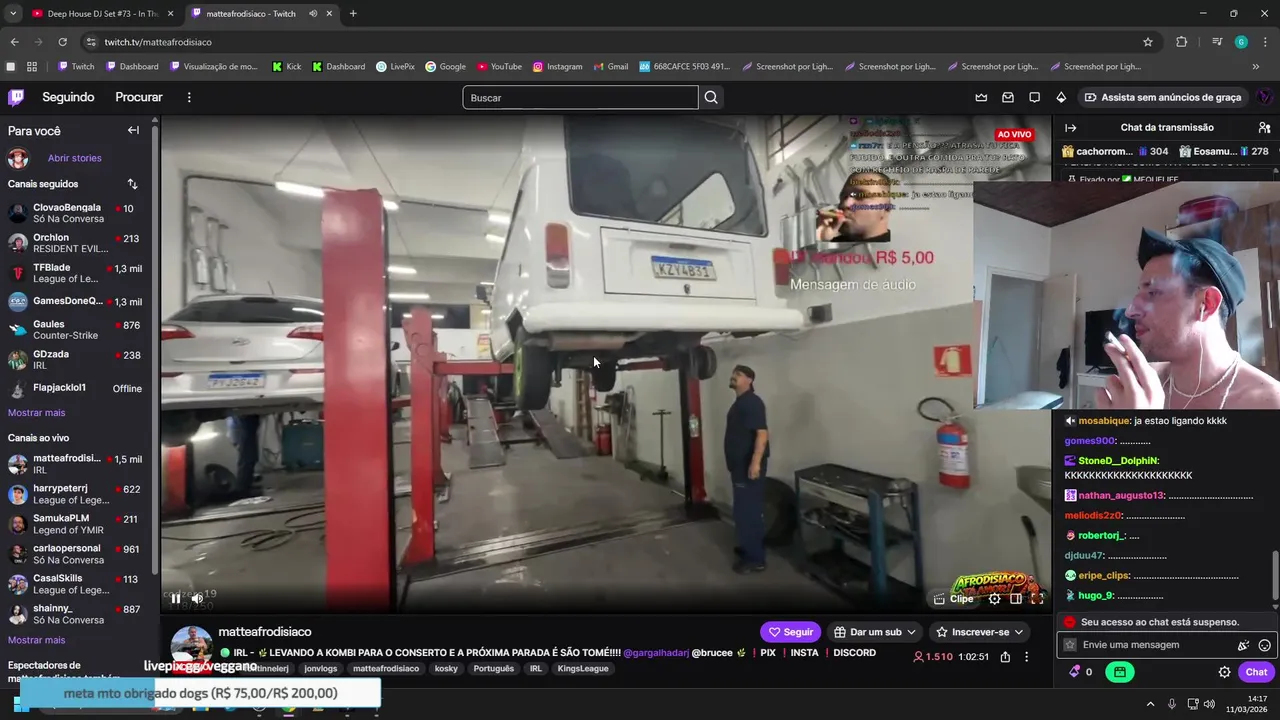
Task: Mute the stream volume
Action: (x=197, y=598)
